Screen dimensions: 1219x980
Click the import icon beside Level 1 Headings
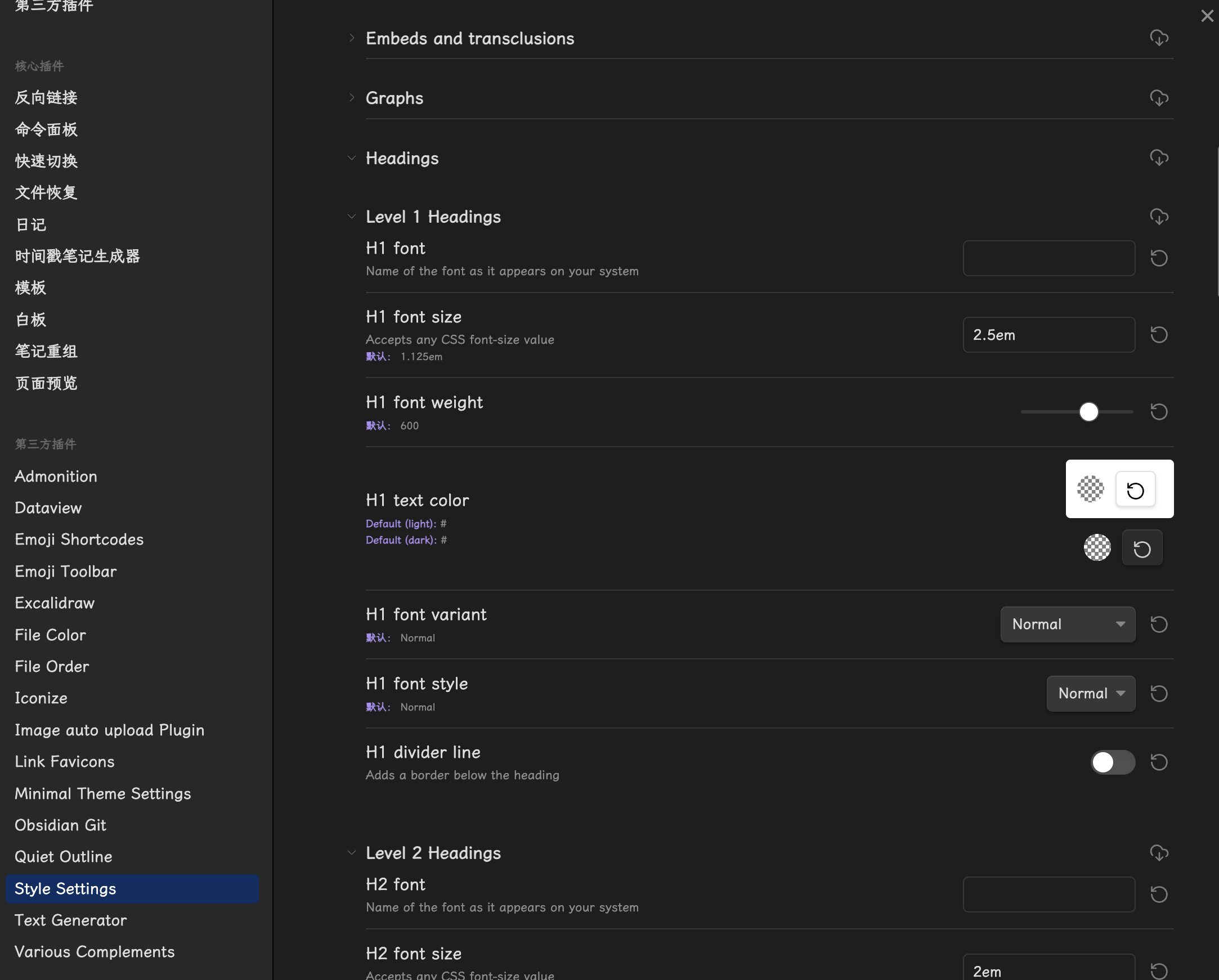[1159, 217]
